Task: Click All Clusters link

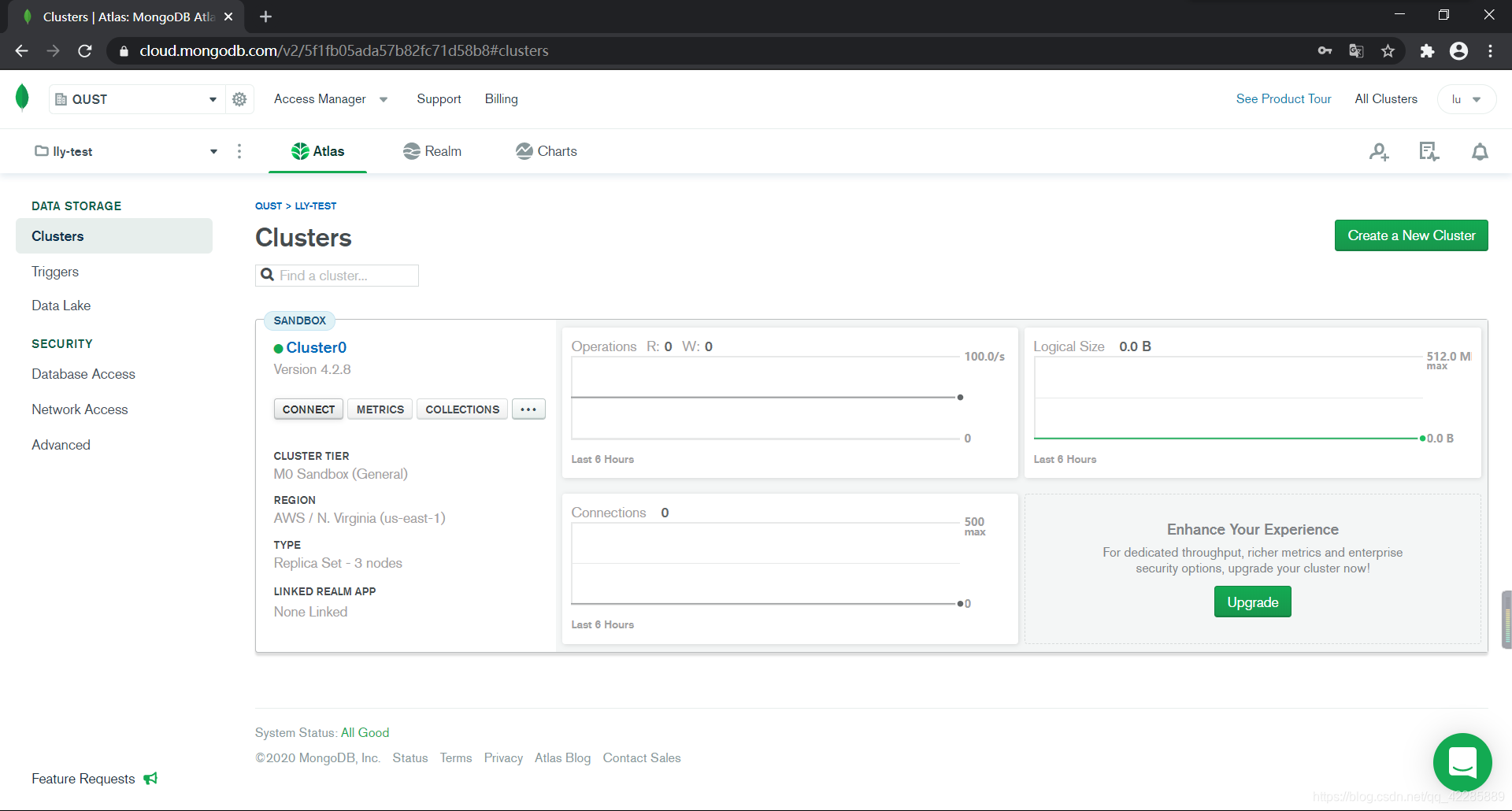Action: click(x=1386, y=99)
